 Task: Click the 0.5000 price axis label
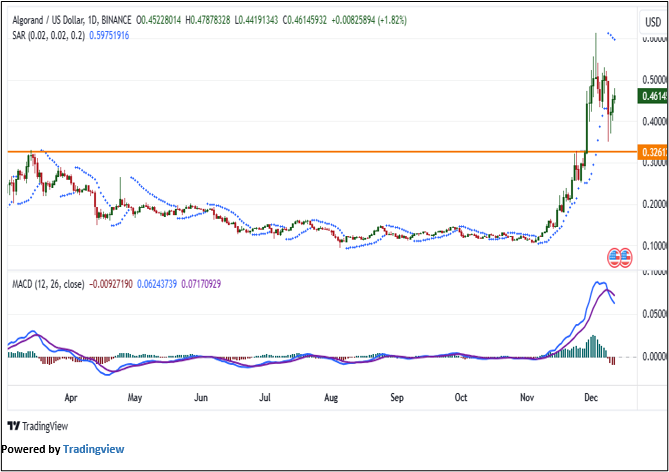655,80
